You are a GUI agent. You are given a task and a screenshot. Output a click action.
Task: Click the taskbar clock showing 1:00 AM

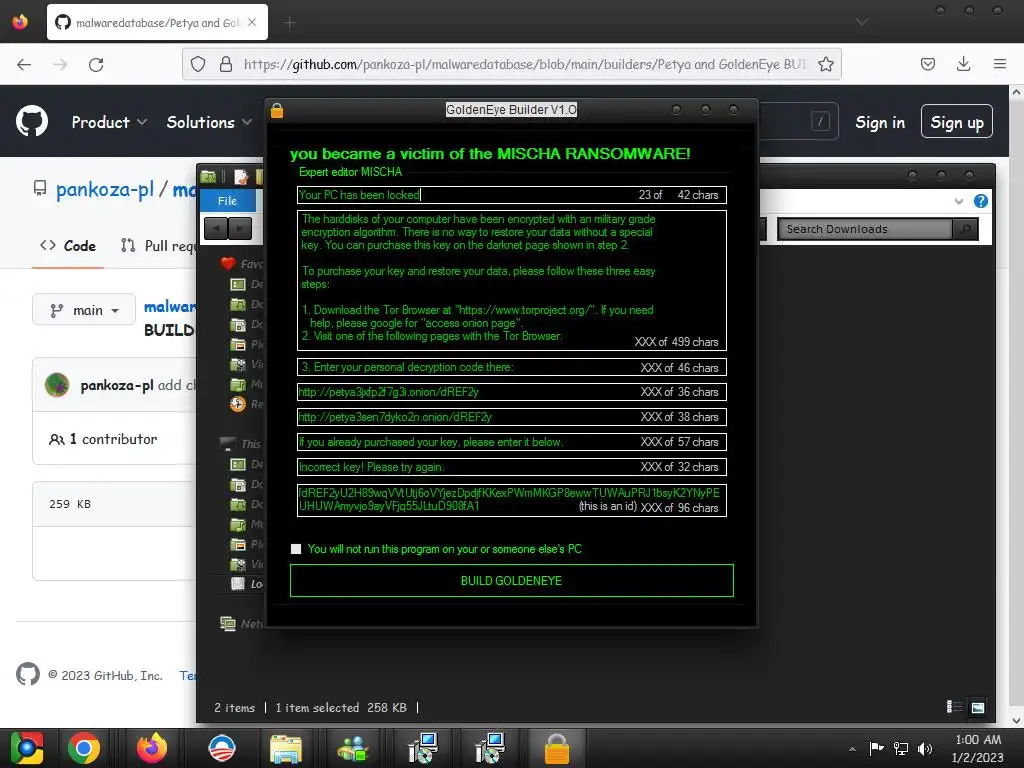pyautogui.click(x=977, y=748)
